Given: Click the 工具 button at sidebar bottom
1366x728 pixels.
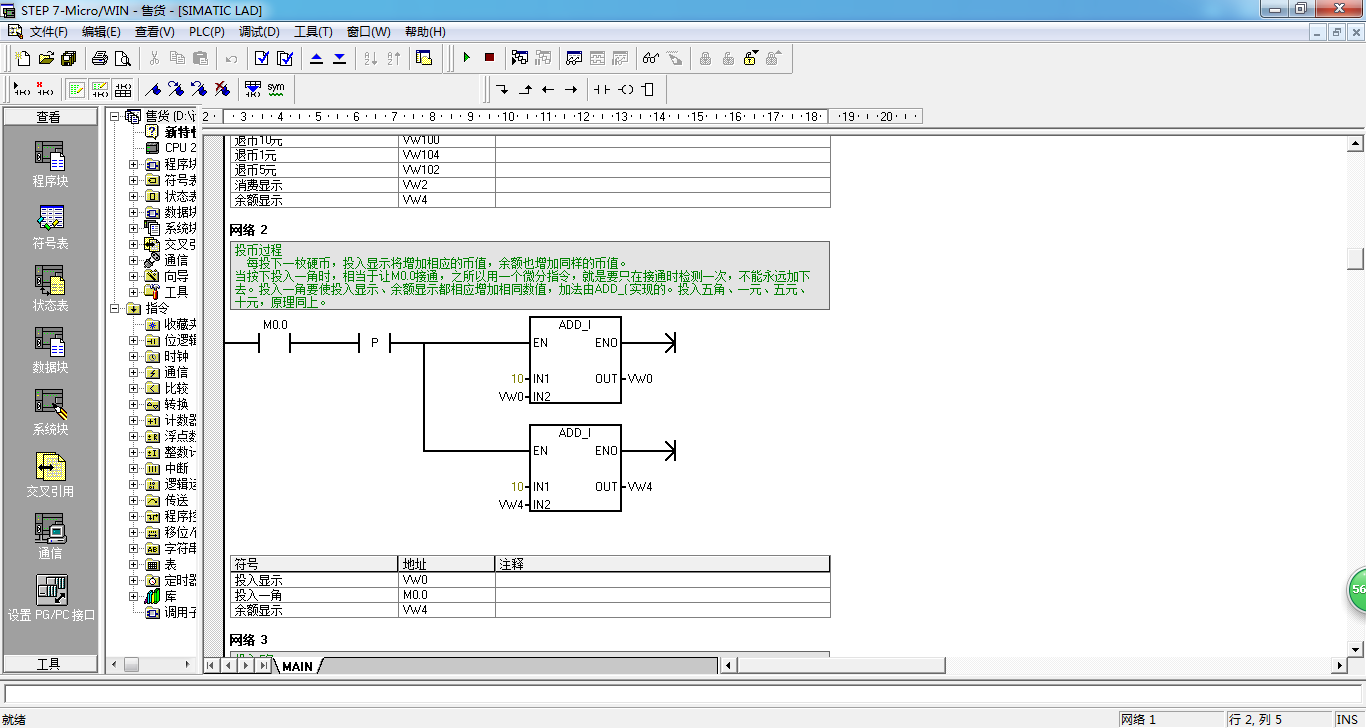Looking at the screenshot, I should click(49, 664).
